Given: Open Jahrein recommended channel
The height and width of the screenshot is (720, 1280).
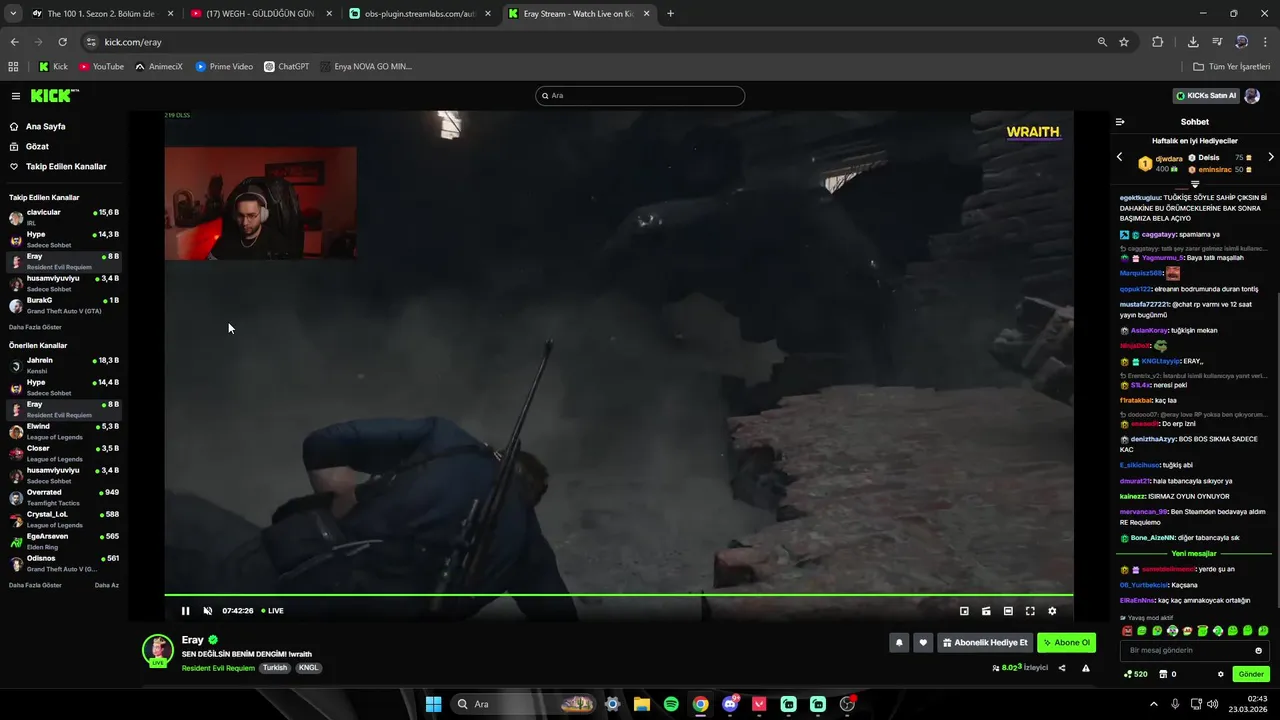Looking at the screenshot, I should (x=64, y=365).
